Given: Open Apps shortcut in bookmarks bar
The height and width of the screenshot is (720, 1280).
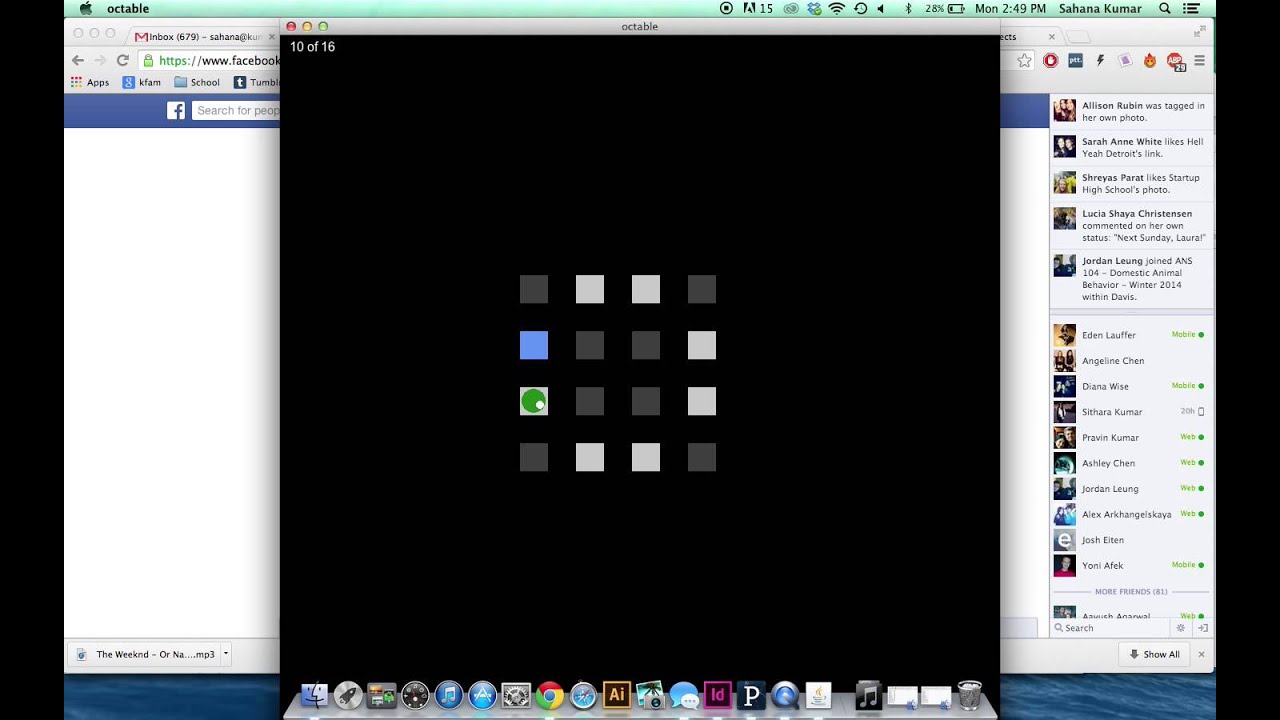Looking at the screenshot, I should point(90,82).
